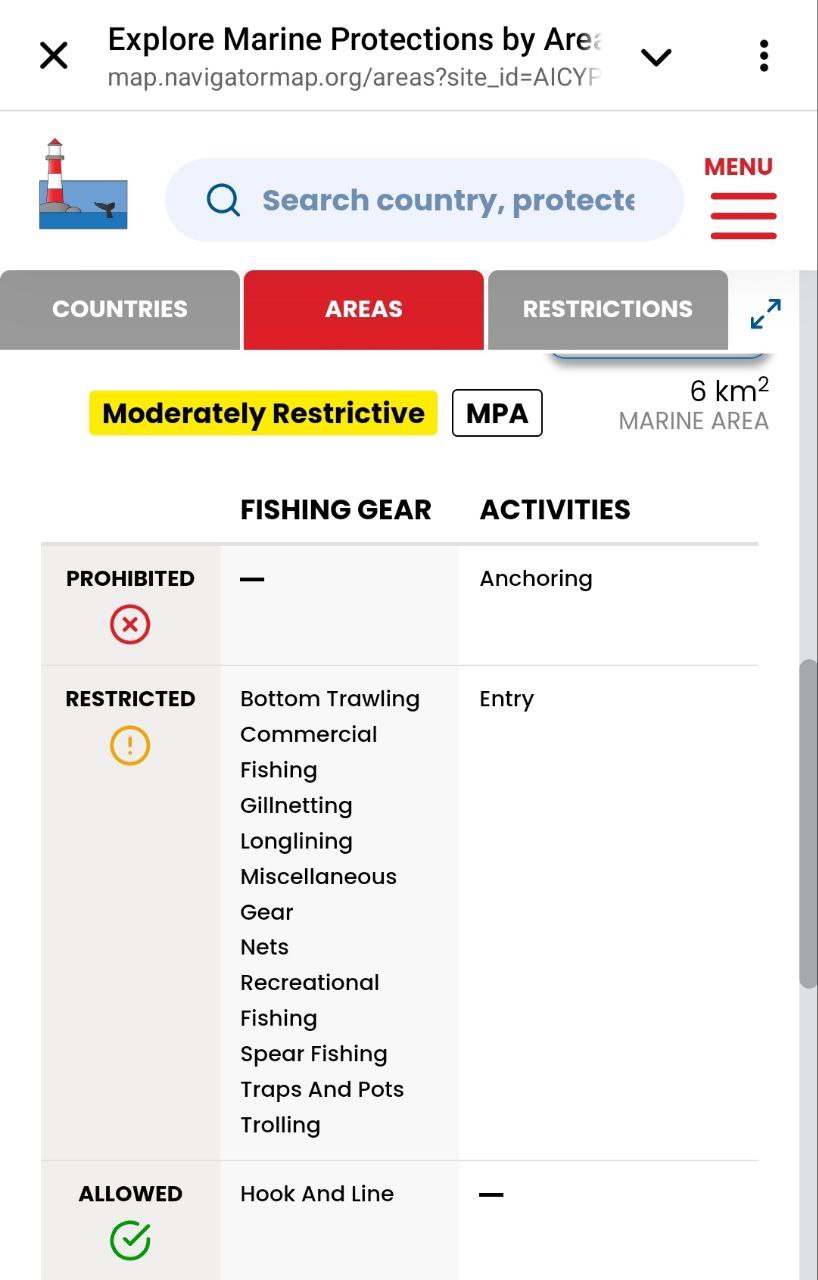Switch to the Countries tab
This screenshot has height=1280, width=818.
coord(120,309)
